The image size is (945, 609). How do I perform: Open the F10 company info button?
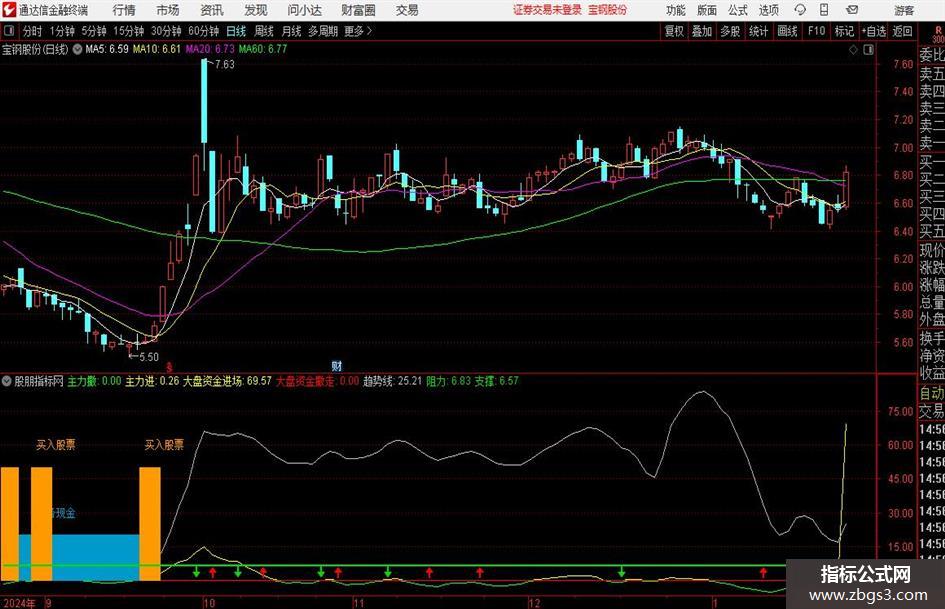[817, 31]
